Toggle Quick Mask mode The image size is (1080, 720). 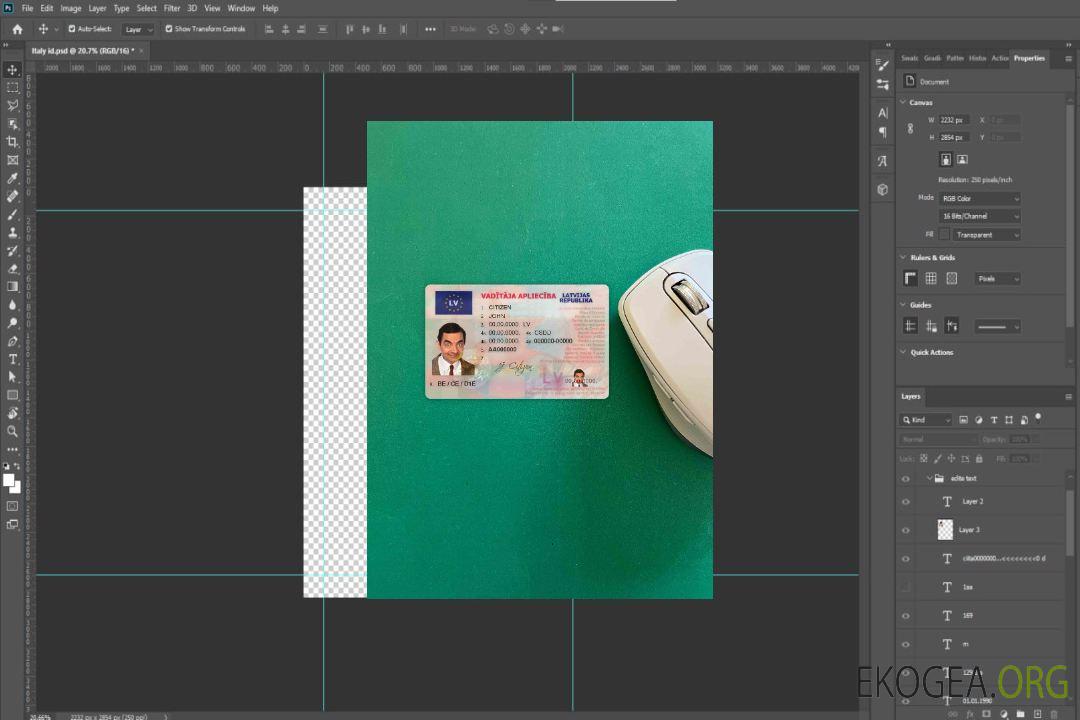(12, 506)
